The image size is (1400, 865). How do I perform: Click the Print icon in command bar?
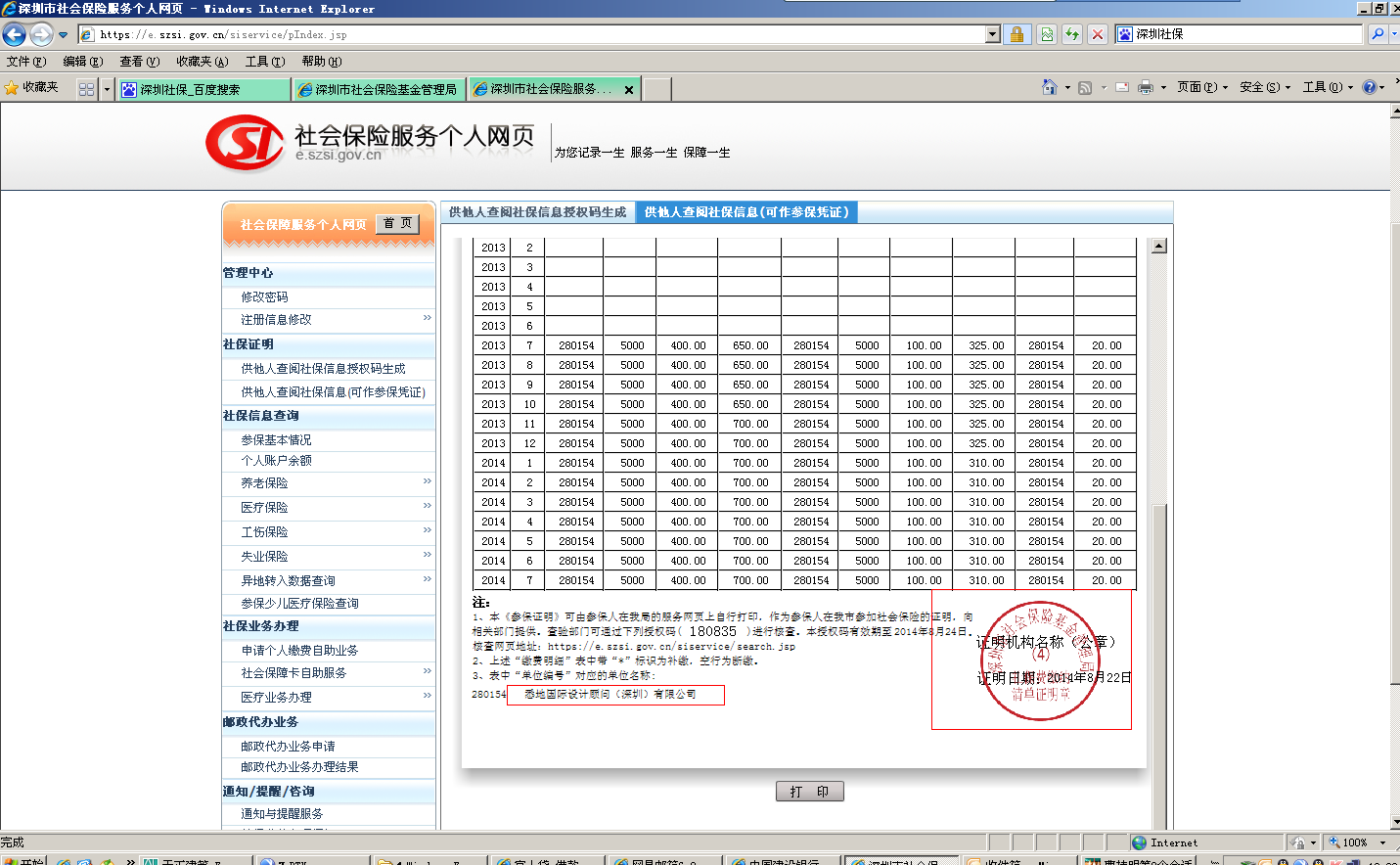tap(1146, 87)
